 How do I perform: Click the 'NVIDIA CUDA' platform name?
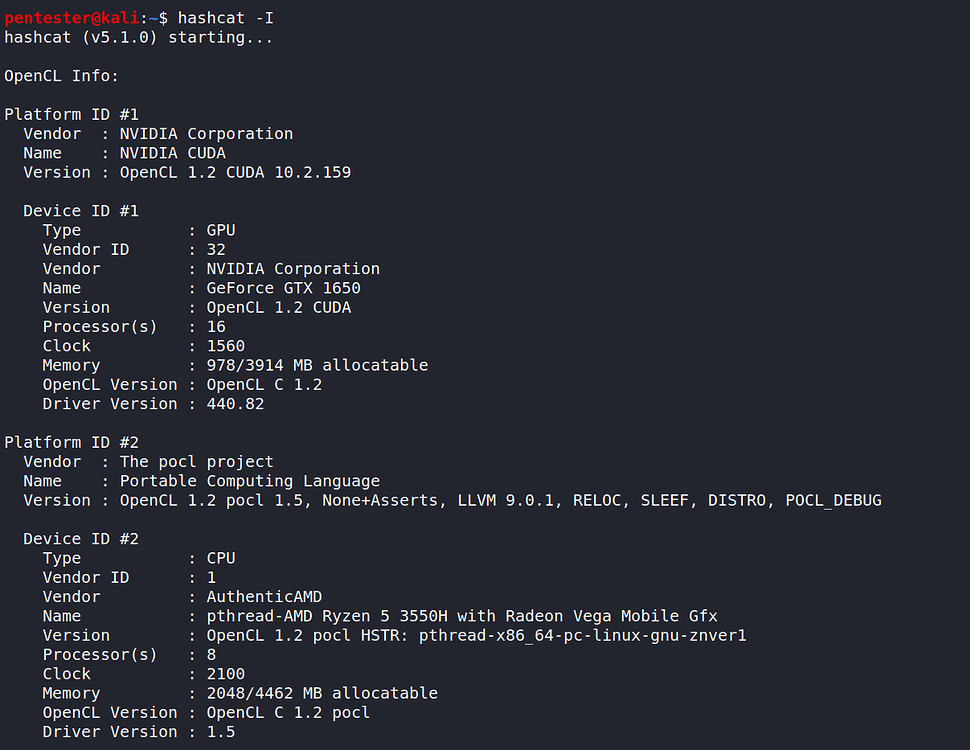click(173, 153)
